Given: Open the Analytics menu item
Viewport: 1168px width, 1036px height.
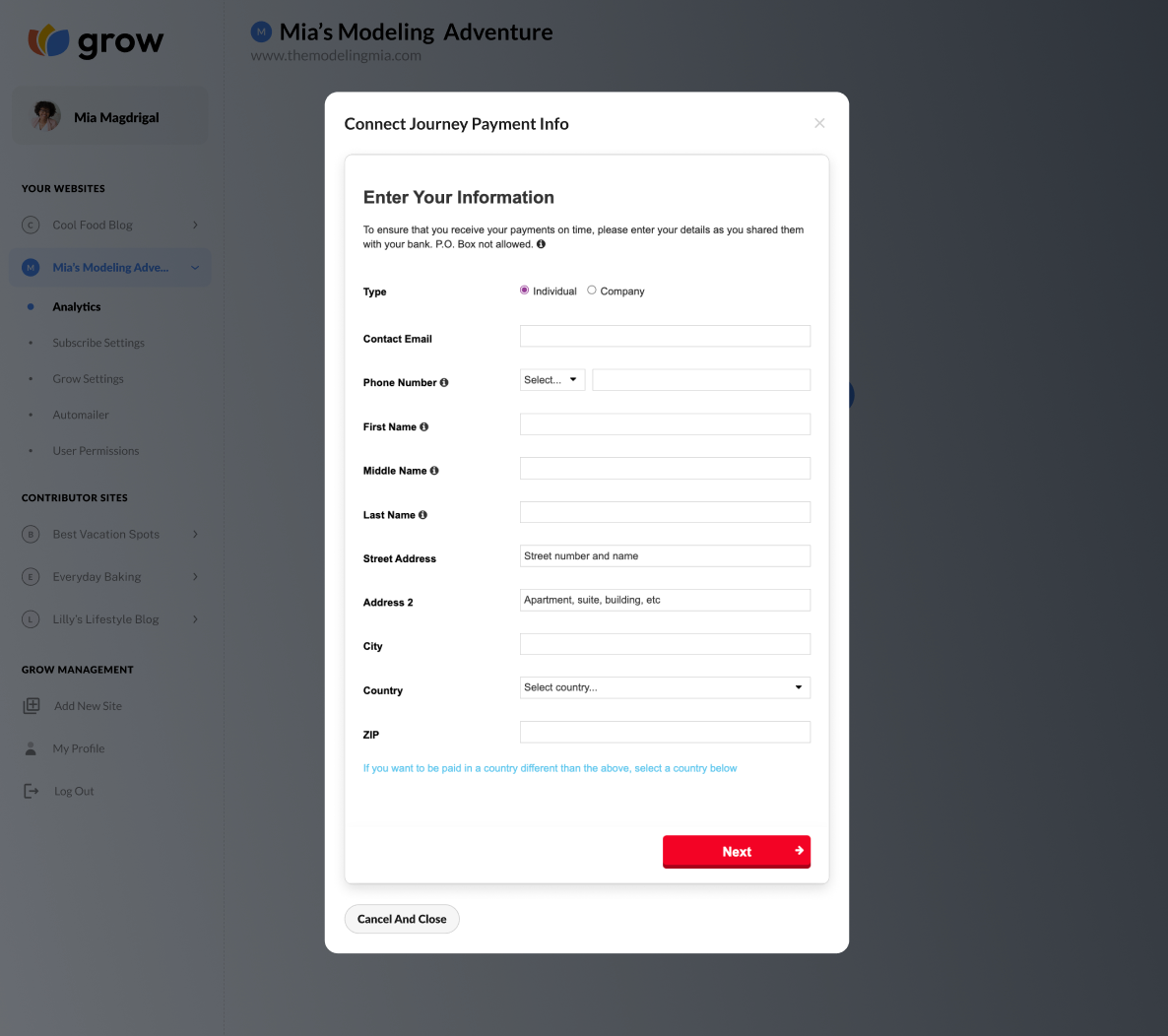Looking at the screenshot, I should (77, 307).
